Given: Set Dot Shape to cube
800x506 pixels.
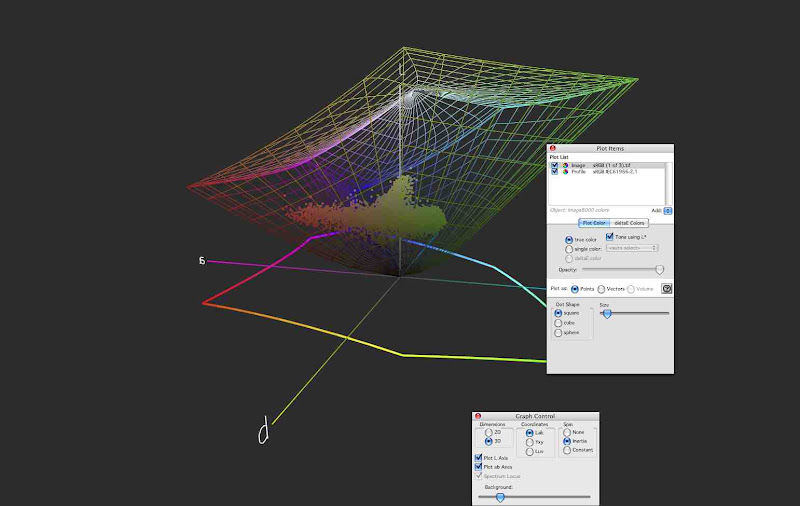Looking at the screenshot, I should 558,323.
